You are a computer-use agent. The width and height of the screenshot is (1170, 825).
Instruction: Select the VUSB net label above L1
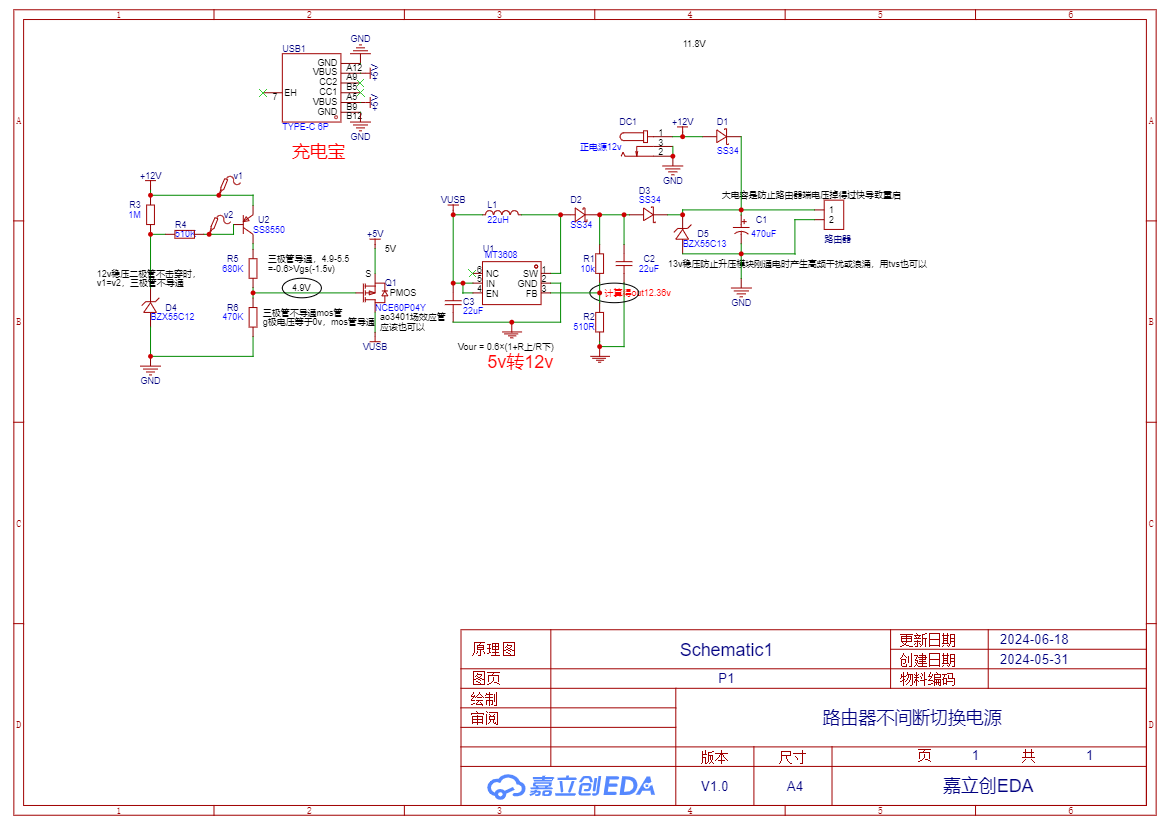tap(453, 200)
